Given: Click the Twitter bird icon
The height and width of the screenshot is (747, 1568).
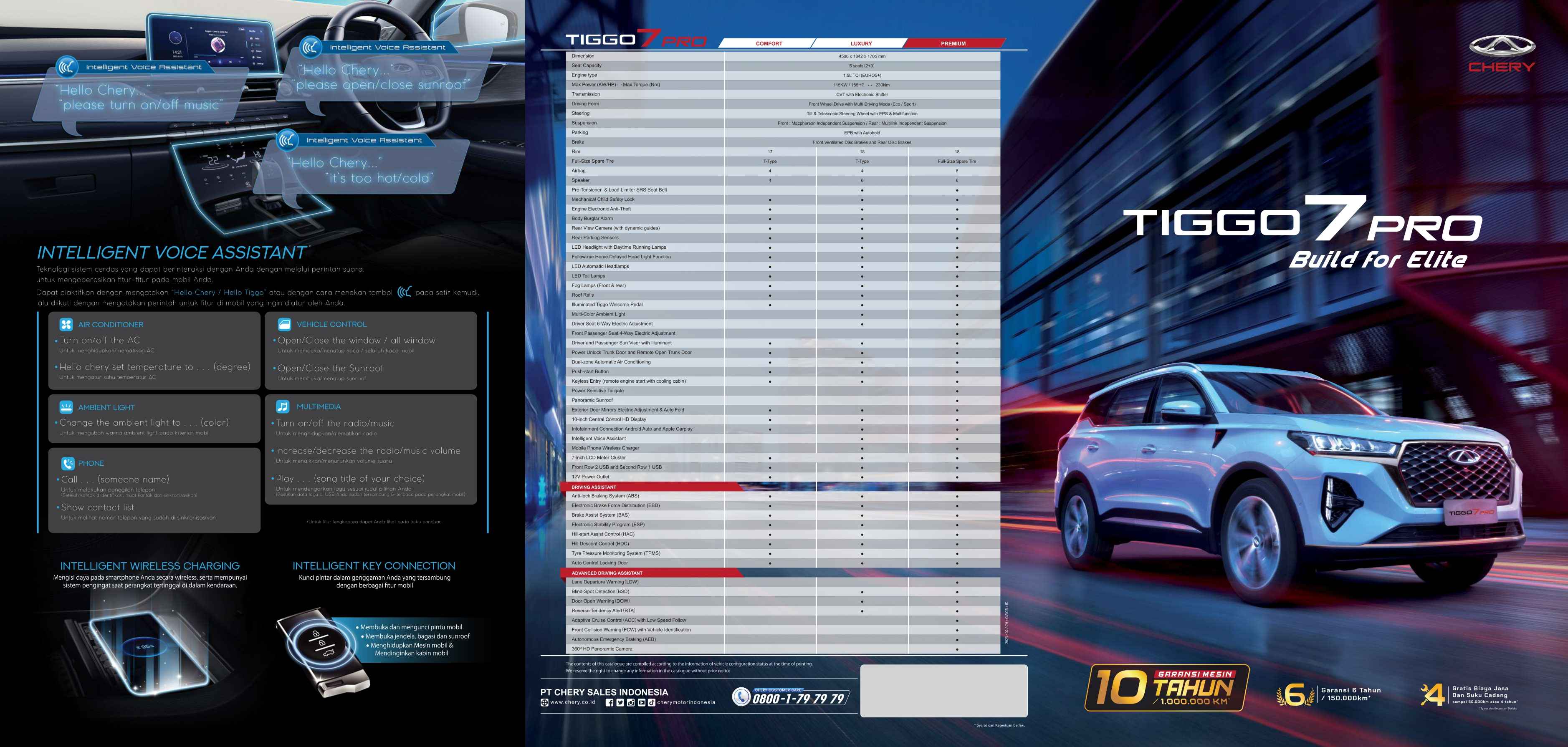Looking at the screenshot, I should (620, 703).
